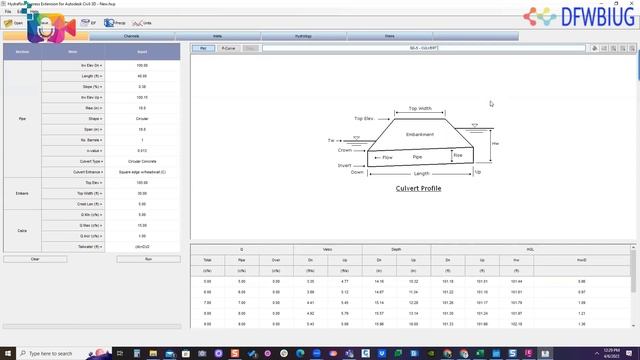Image resolution: width=640 pixels, height=360 pixels.
Task: Open the Tailwater (ft) dropdown value
Action: (142, 247)
